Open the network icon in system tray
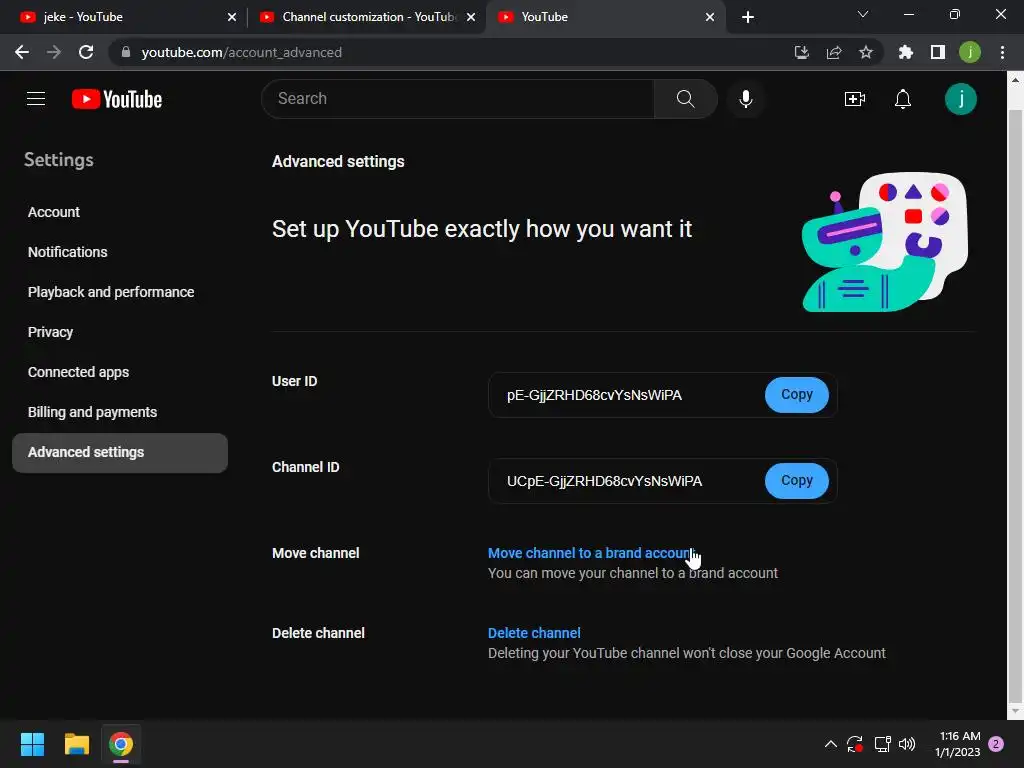The image size is (1024, 768). click(882, 744)
